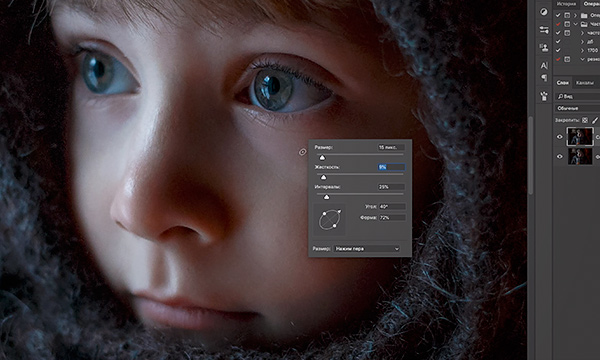Switch to the История tab
The image size is (600, 360).
coord(566,4)
